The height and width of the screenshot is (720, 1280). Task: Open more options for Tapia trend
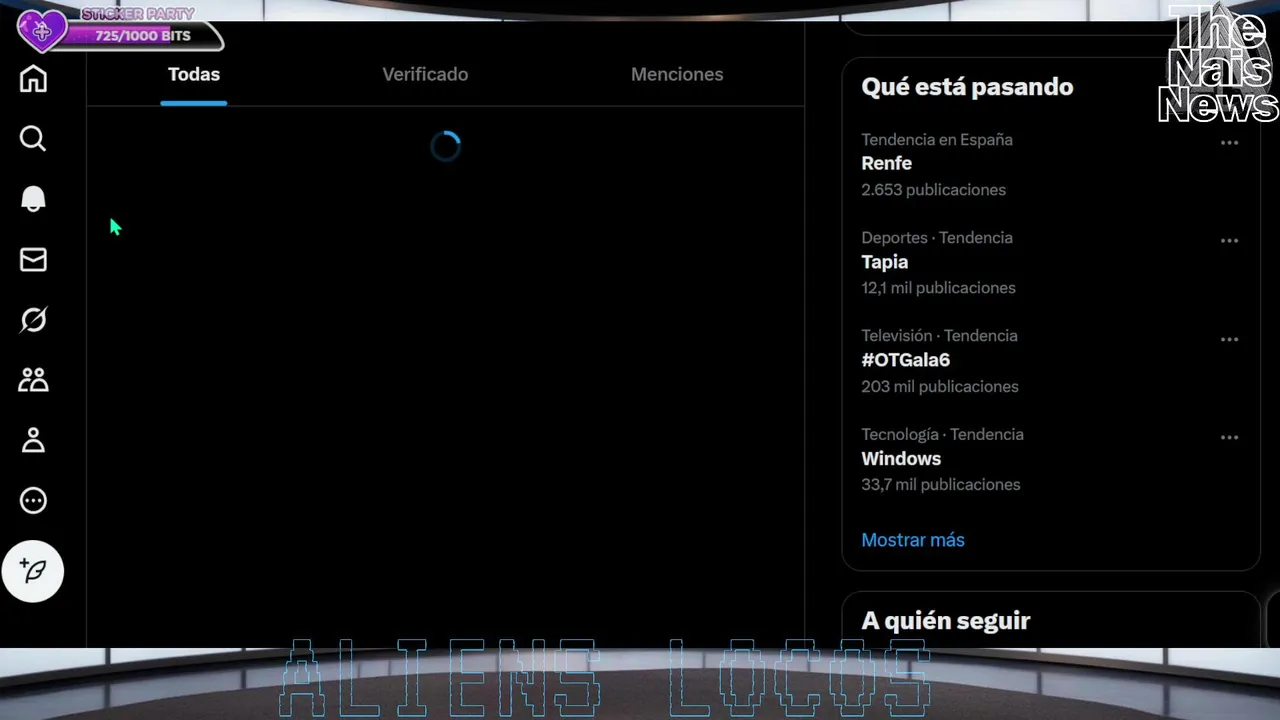click(x=1229, y=241)
